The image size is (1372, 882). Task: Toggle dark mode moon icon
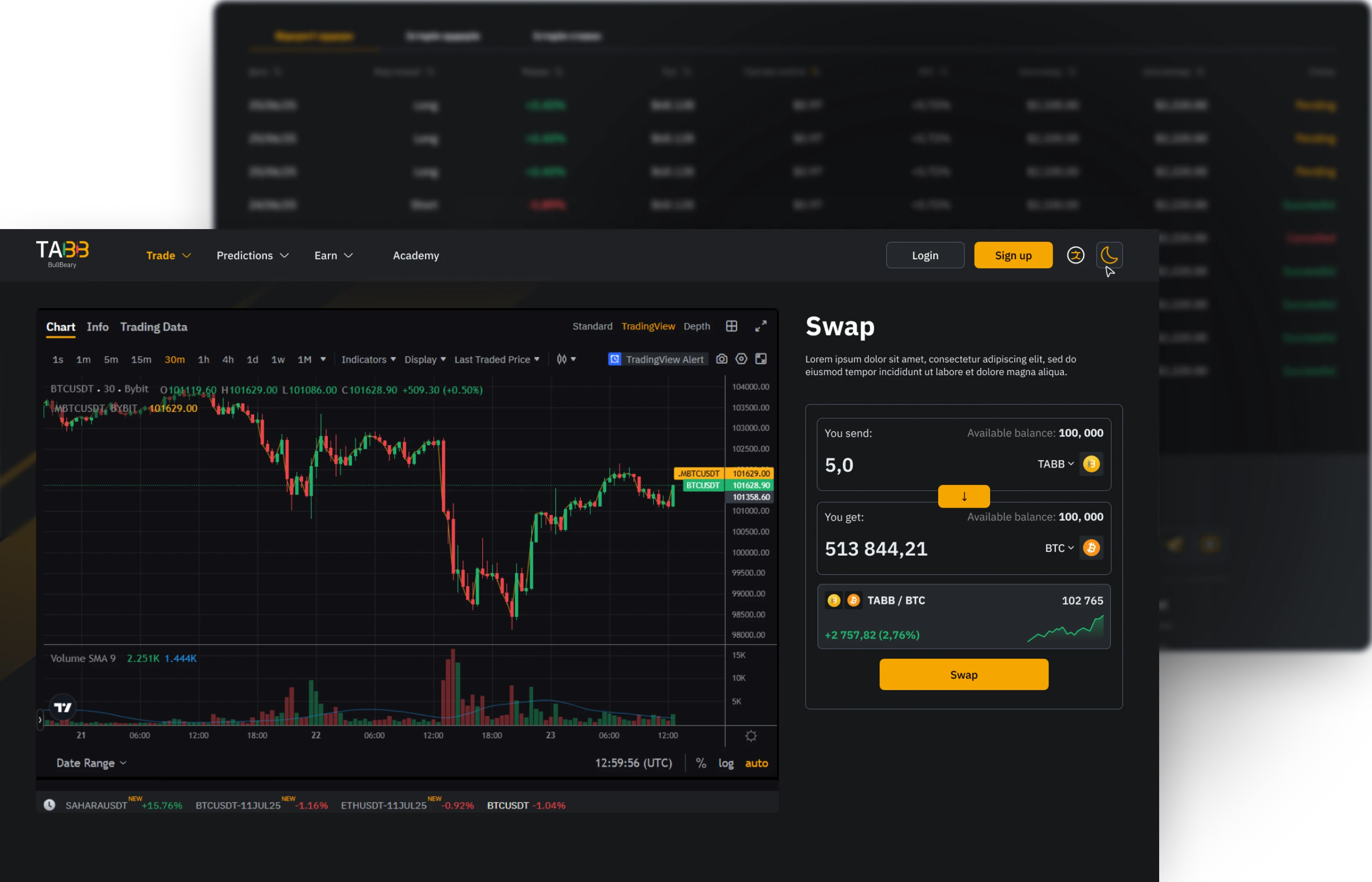tap(1109, 255)
